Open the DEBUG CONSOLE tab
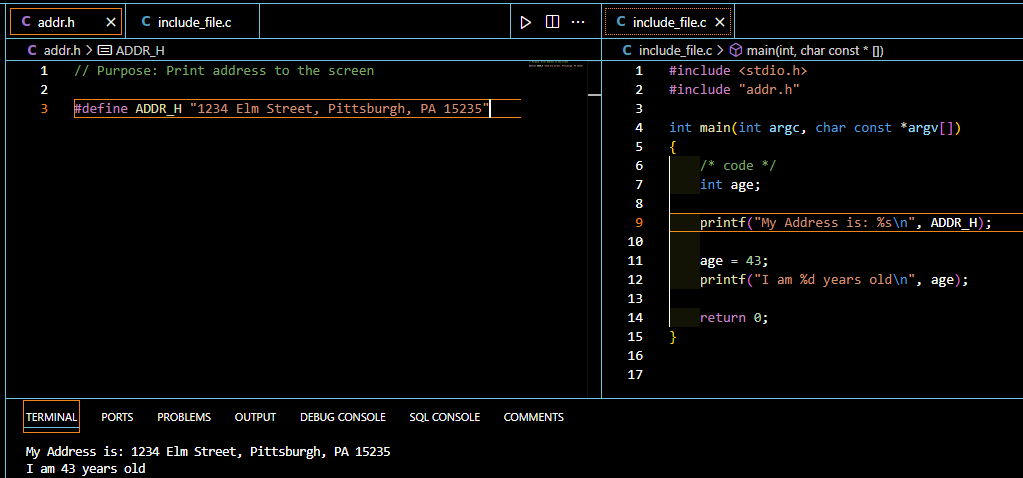The image size is (1023, 478). click(x=342, y=417)
